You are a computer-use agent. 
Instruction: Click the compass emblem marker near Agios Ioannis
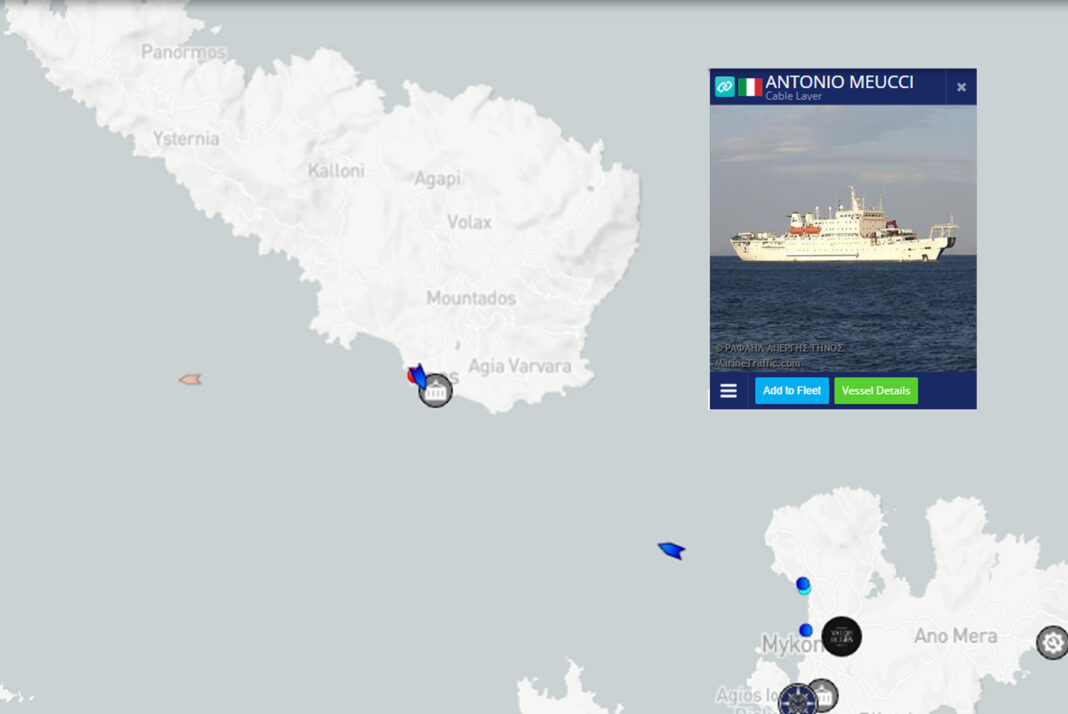click(798, 699)
